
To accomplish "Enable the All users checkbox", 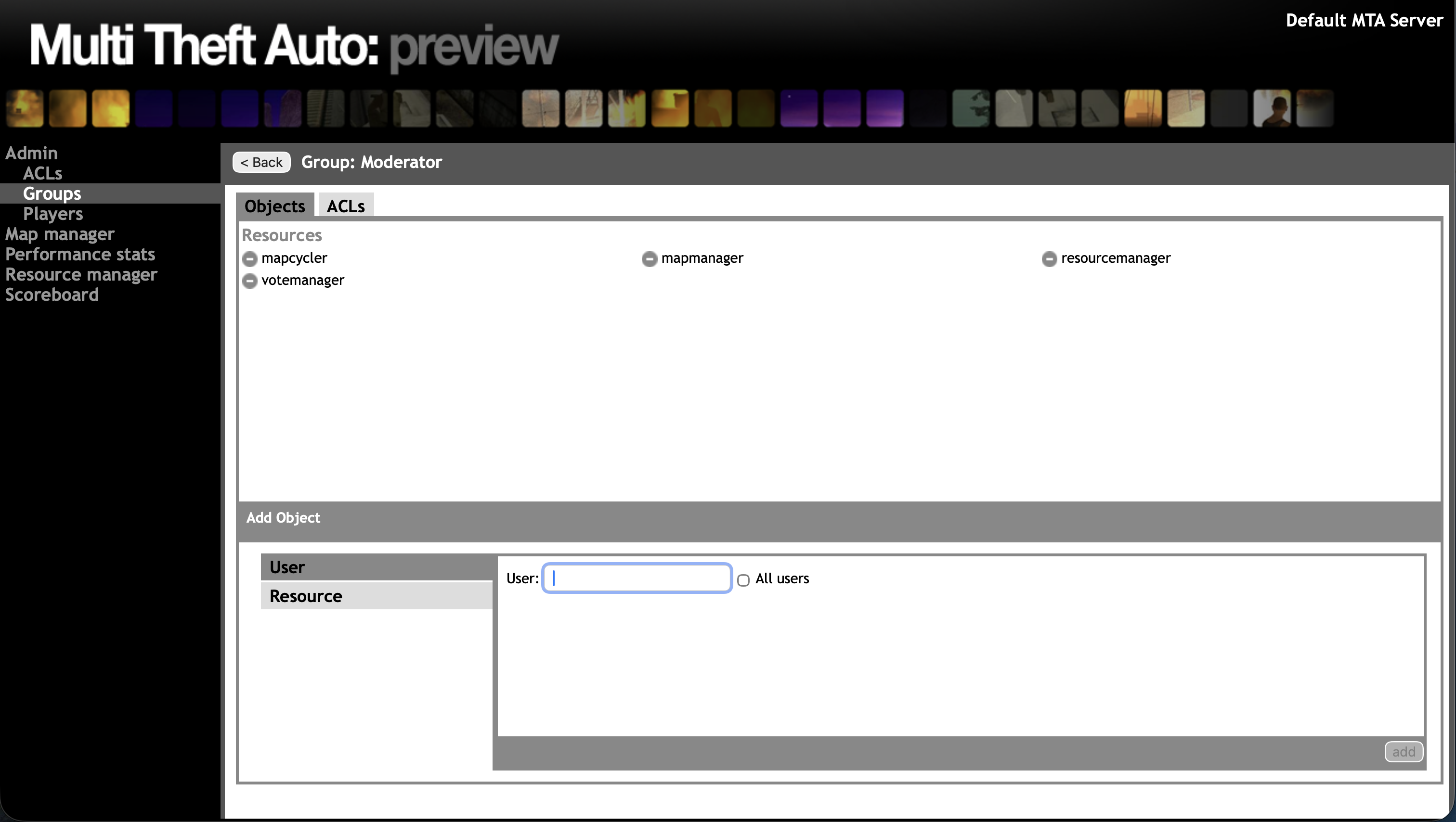I will (743, 580).
